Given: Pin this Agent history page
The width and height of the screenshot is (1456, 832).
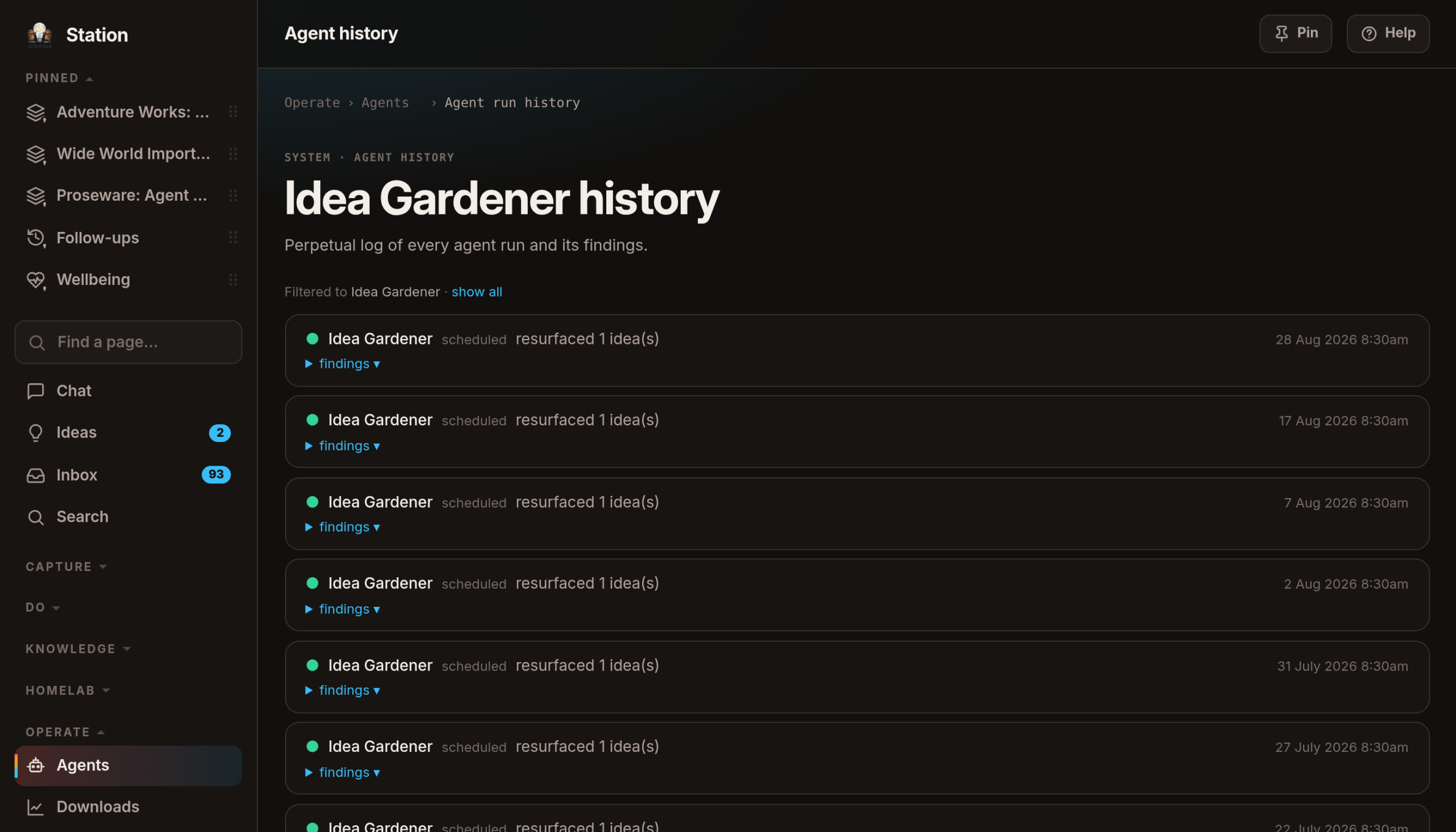Looking at the screenshot, I should tap(1296, 34).
